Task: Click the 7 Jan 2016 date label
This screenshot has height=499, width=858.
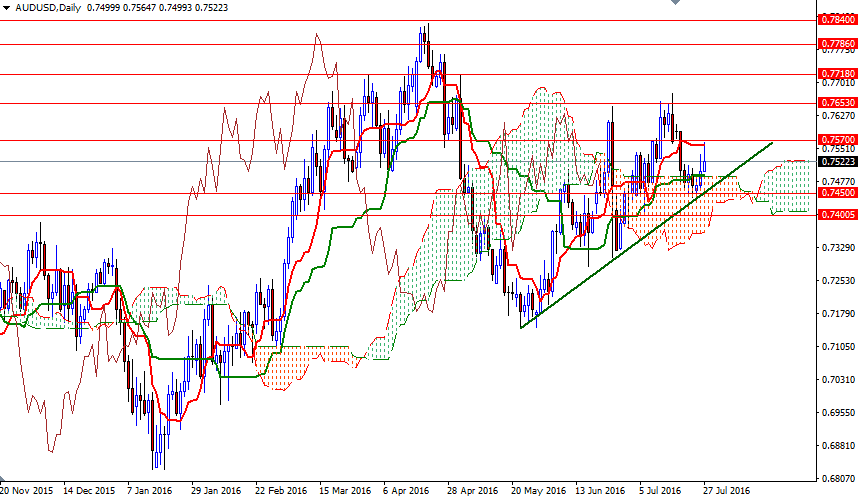Action: pos(149,490)
